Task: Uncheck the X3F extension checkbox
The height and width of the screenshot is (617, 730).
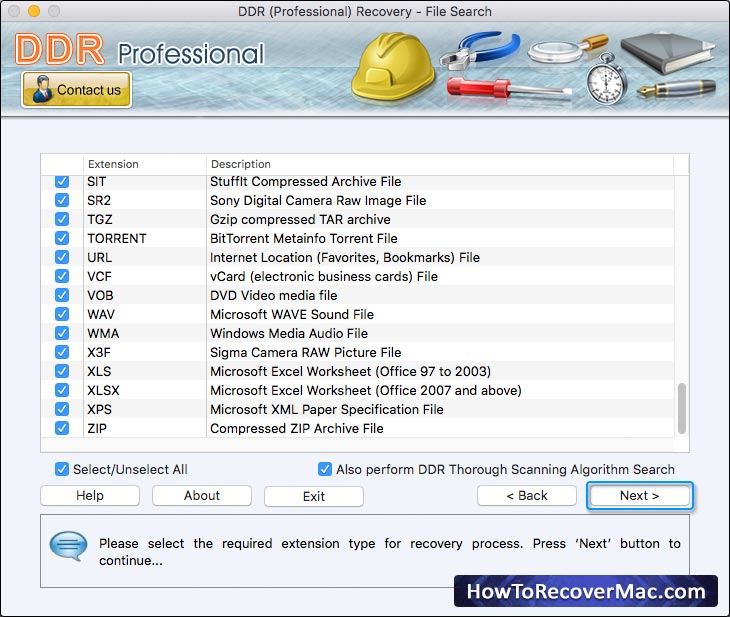Action: 62,352
